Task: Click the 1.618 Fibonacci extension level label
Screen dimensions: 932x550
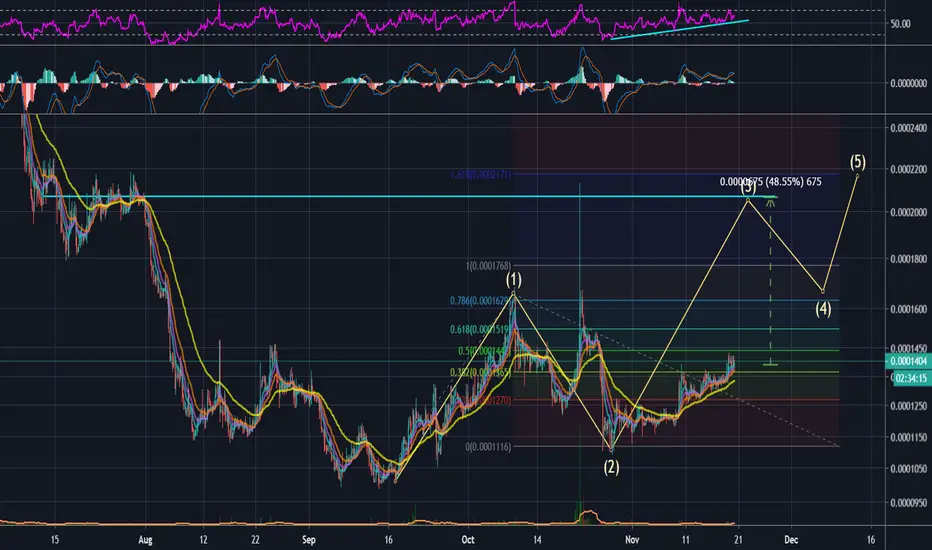Action: coord(480,175)
